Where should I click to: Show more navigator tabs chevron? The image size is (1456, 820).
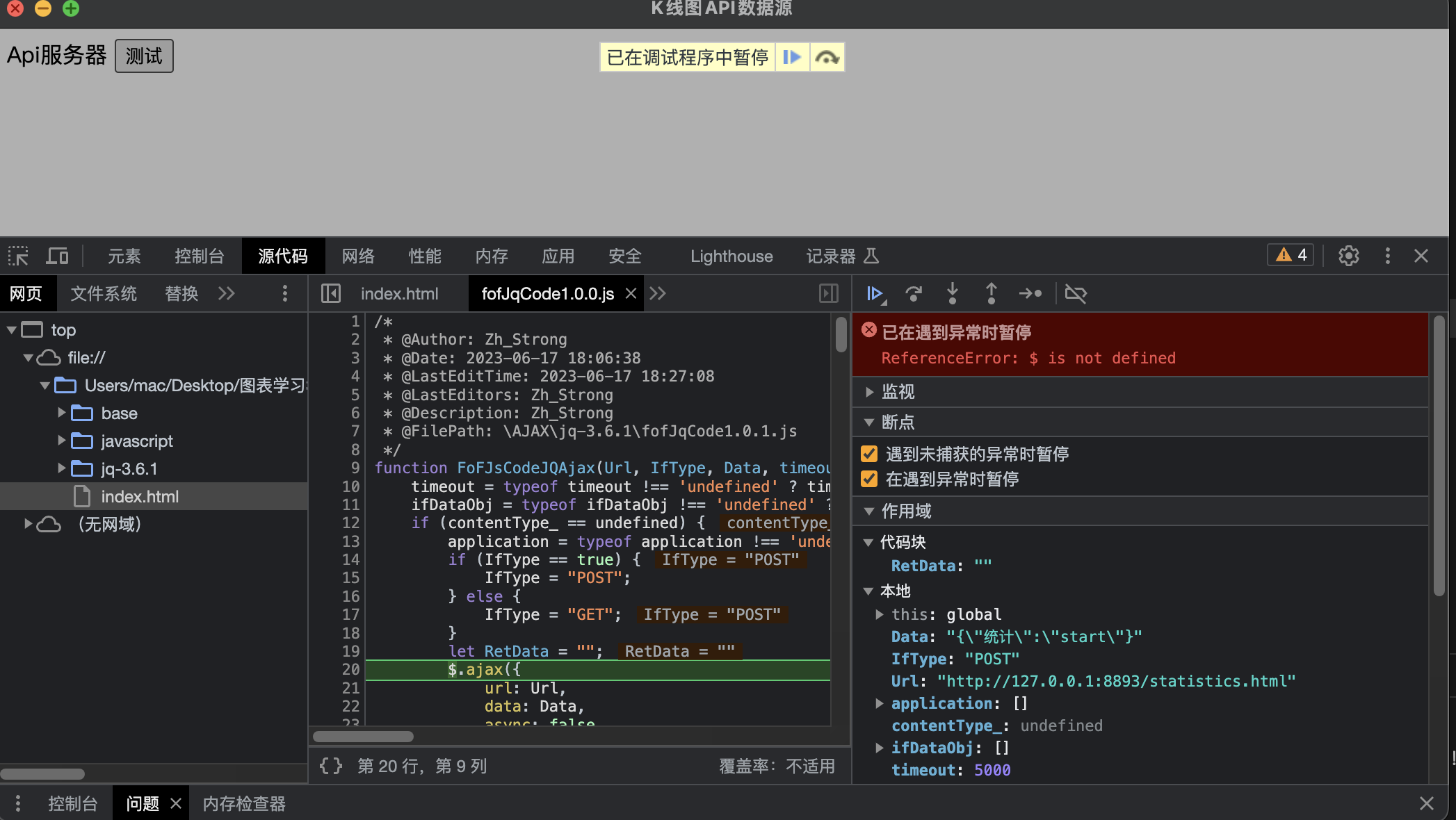click(226, 293)
